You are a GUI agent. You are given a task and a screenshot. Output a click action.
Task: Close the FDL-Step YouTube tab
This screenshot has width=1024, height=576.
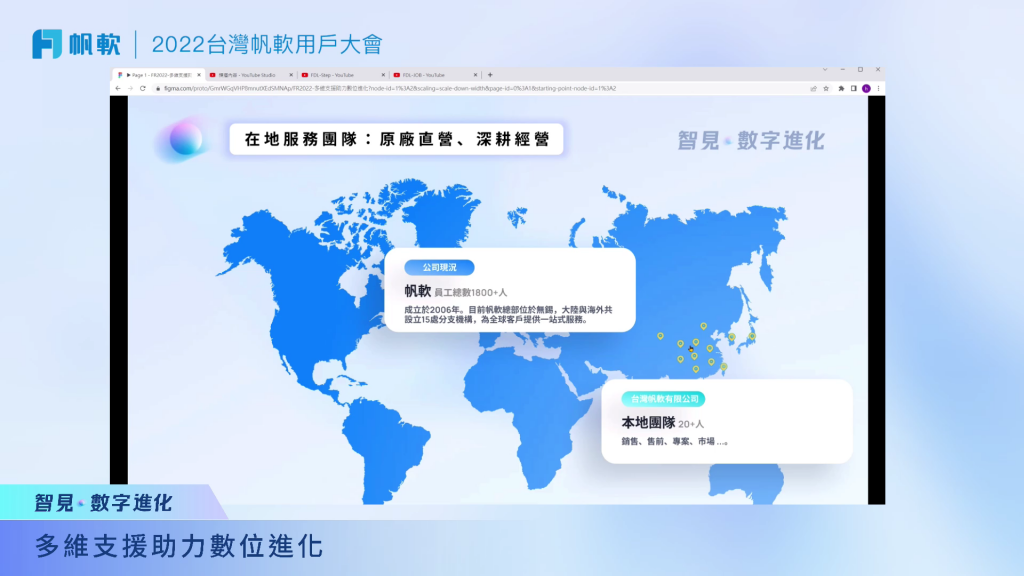click(x=383, y=75)
